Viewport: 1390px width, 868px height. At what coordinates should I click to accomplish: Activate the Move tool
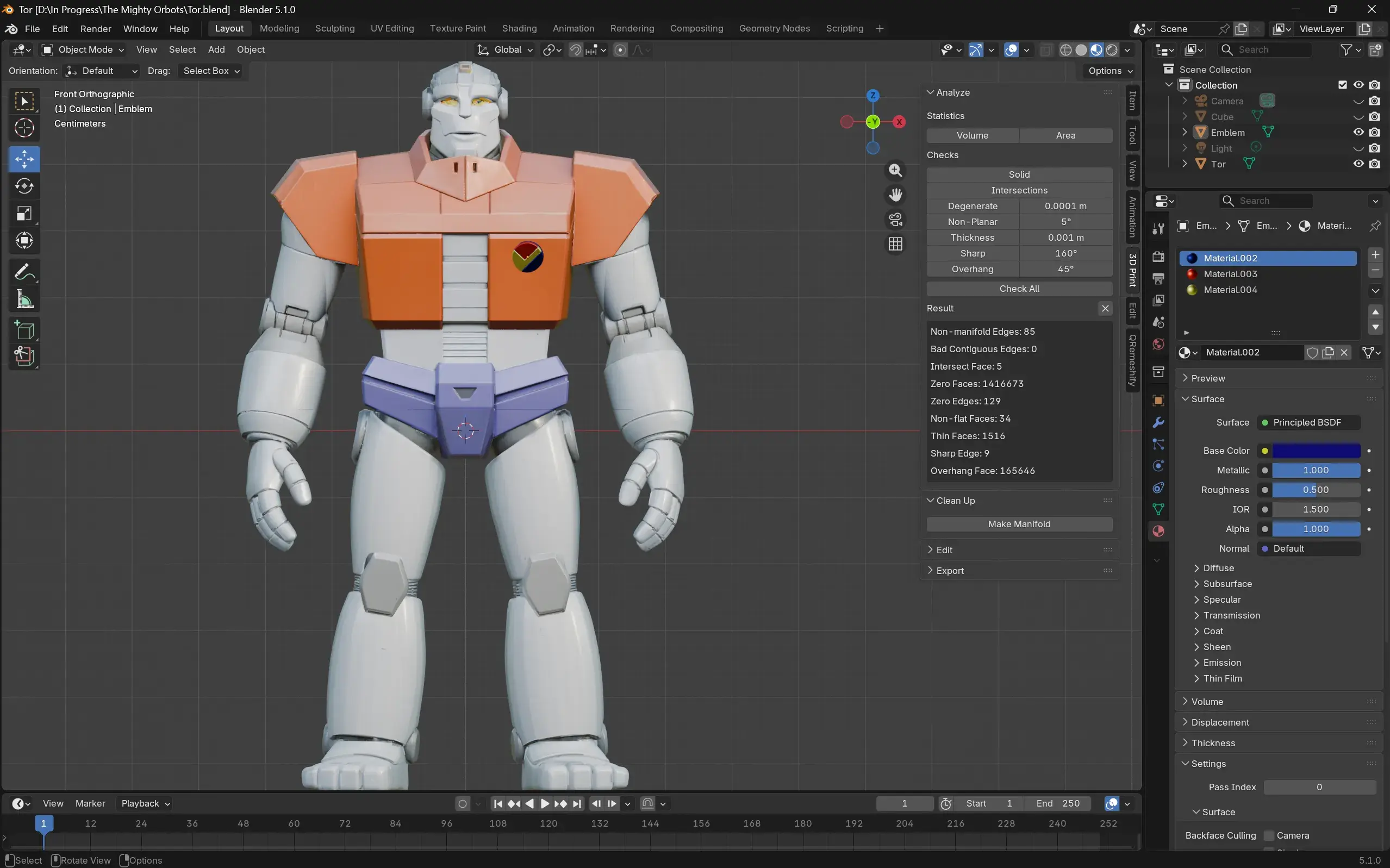click(24, 159)
